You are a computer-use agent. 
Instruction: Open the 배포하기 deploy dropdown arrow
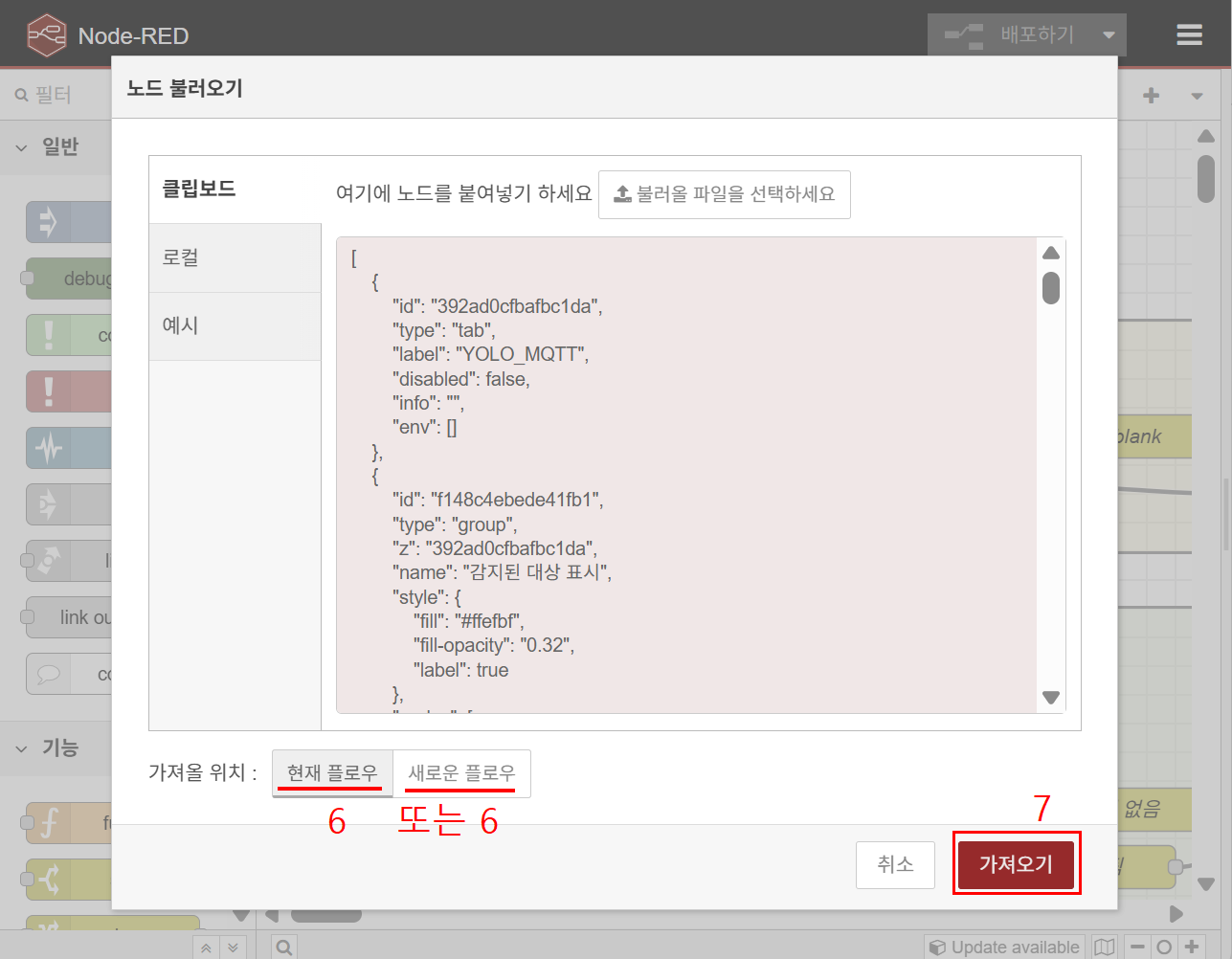1109,35
